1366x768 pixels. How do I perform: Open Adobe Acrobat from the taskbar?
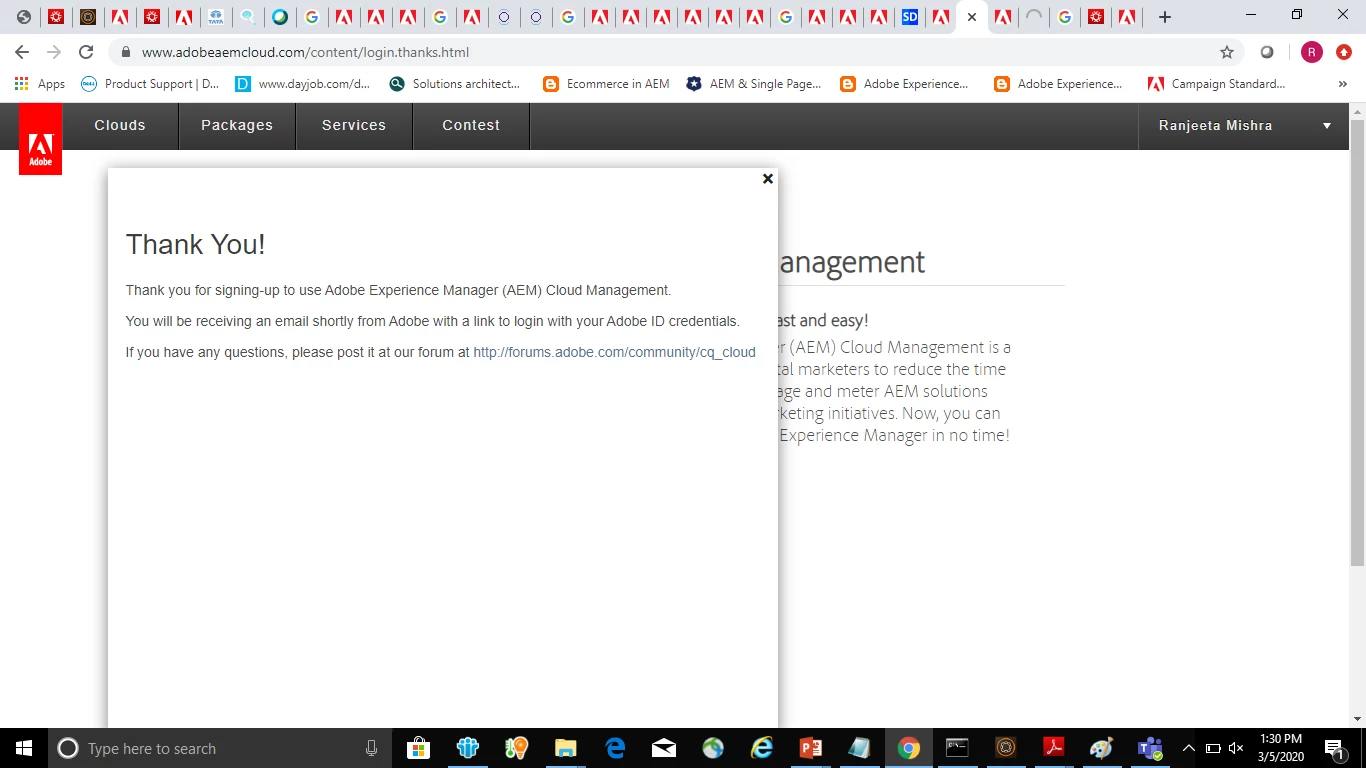tap(1054, 748)
